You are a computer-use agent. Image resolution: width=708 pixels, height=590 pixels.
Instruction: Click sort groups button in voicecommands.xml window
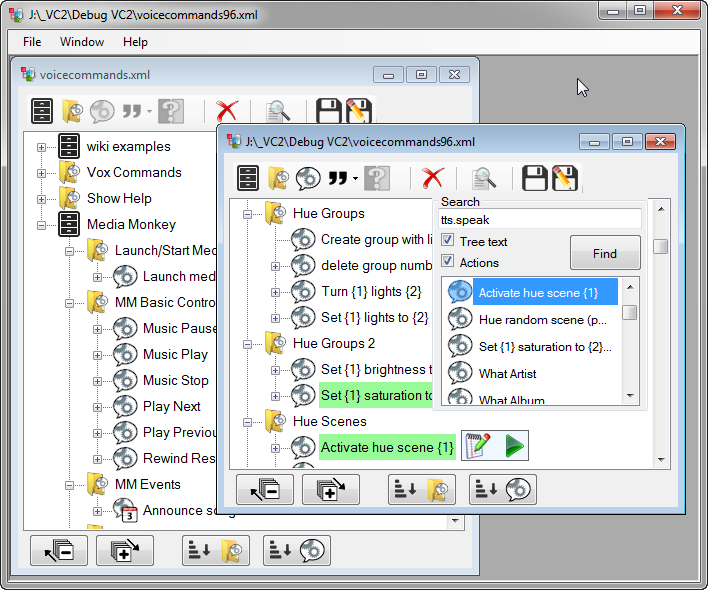tap(216, 550)
